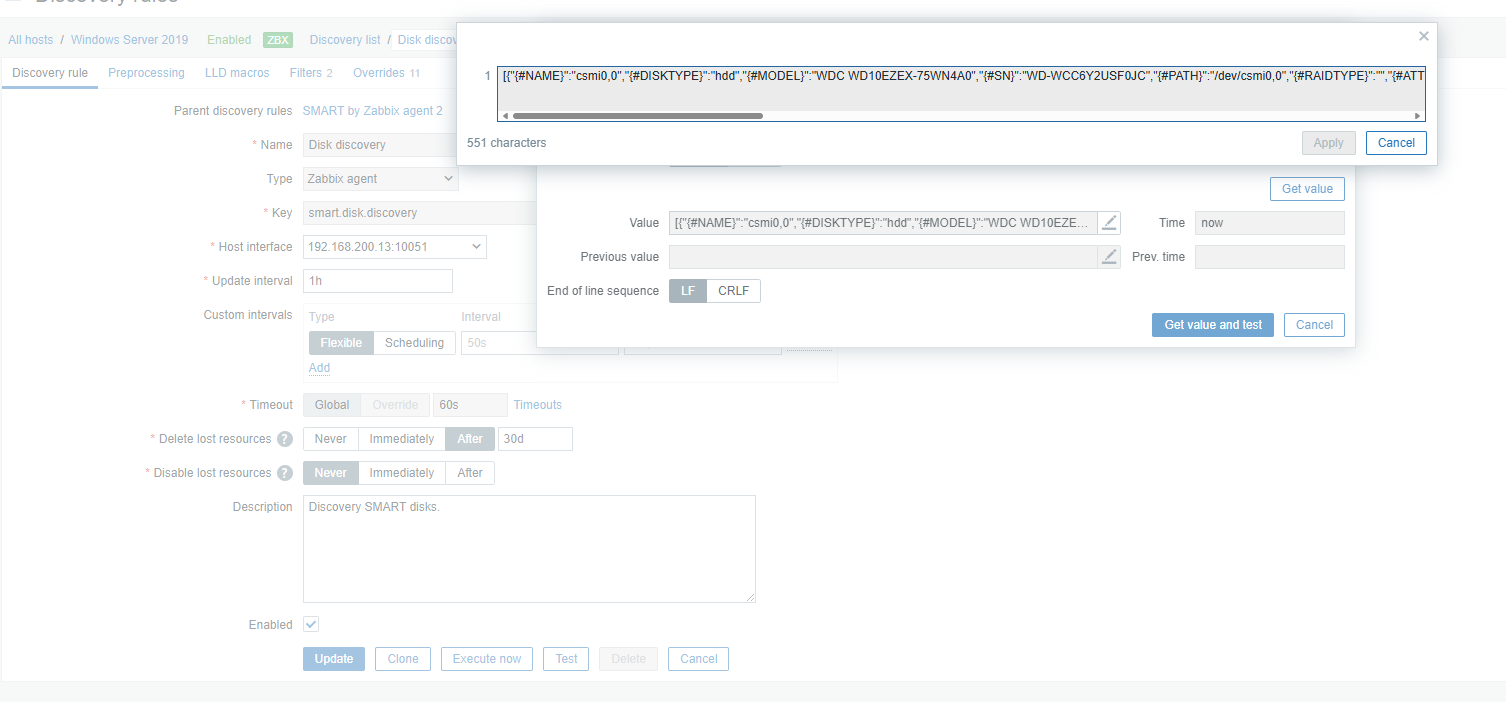Open the Type dropdown showing Zabbix agent

381,179
